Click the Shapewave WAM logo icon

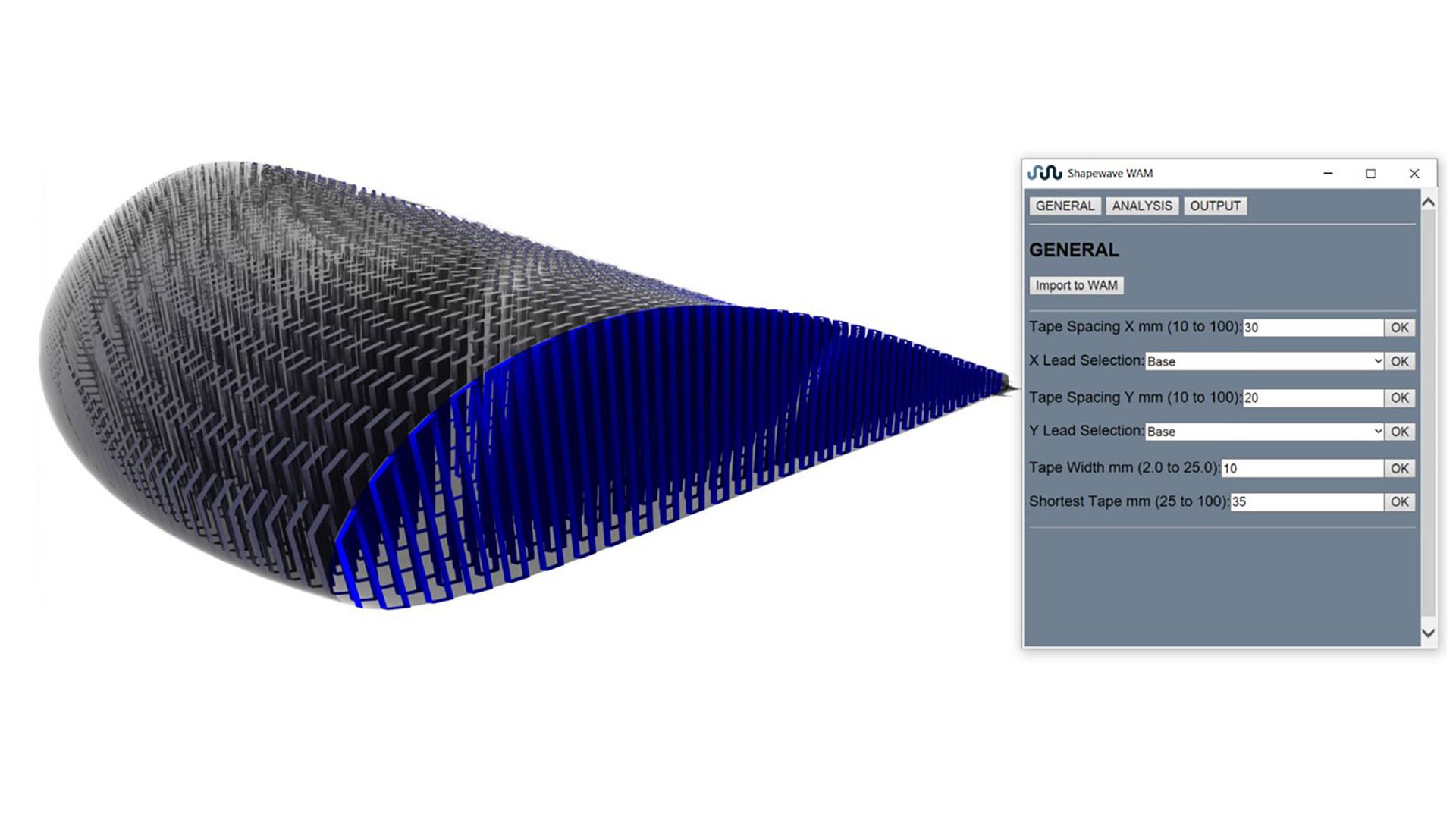1044,173
